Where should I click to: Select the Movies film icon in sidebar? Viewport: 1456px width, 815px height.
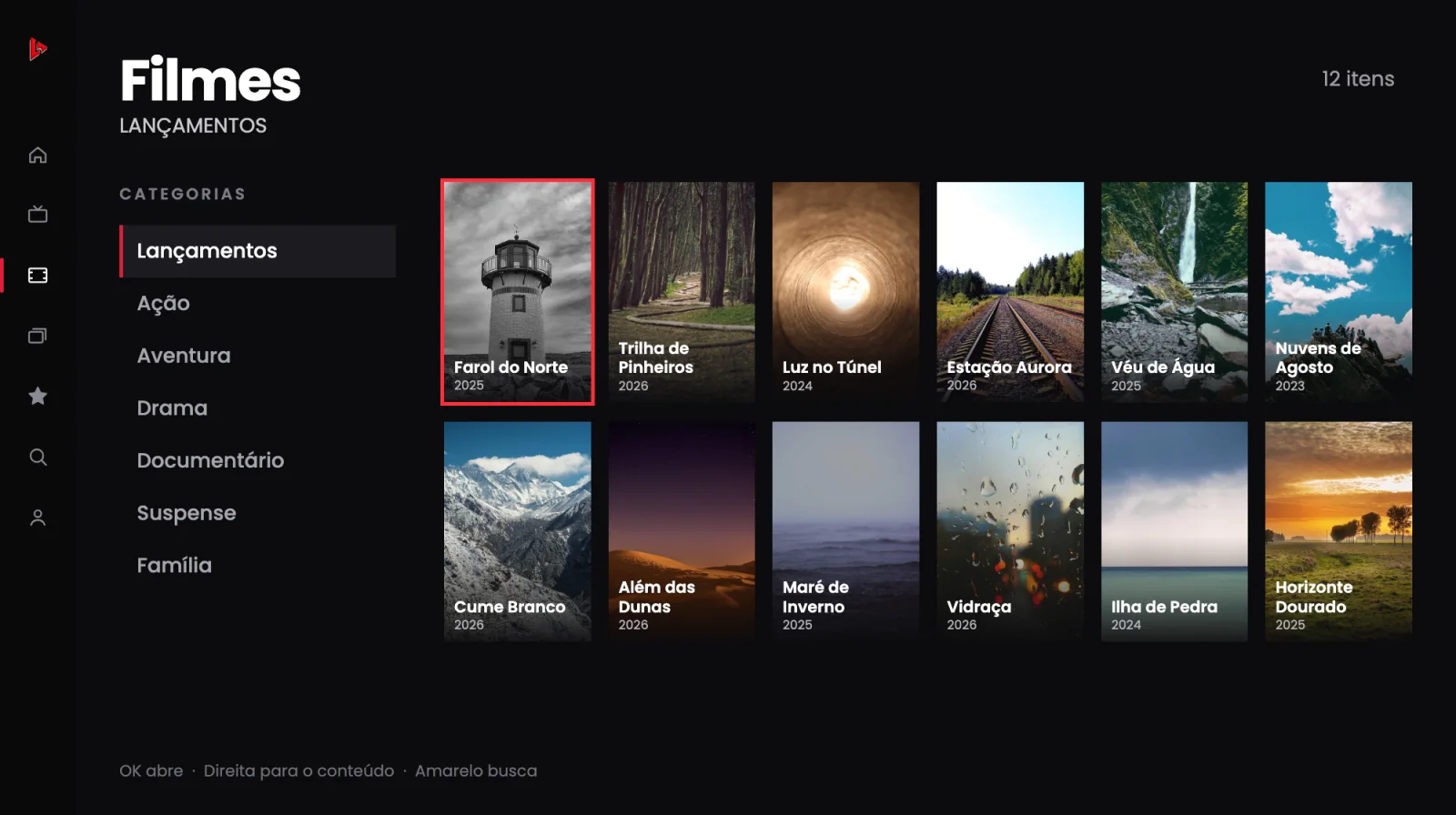pos(37,275)
